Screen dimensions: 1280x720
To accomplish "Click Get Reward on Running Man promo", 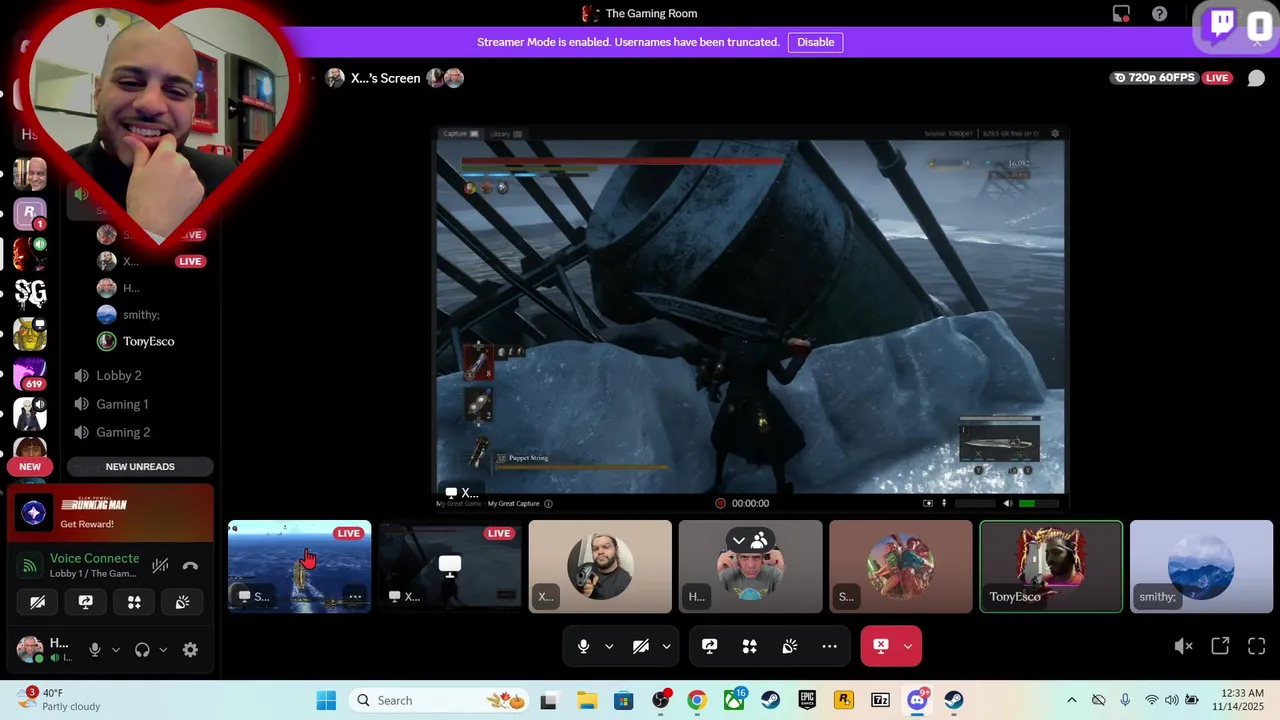I will 87,524.
